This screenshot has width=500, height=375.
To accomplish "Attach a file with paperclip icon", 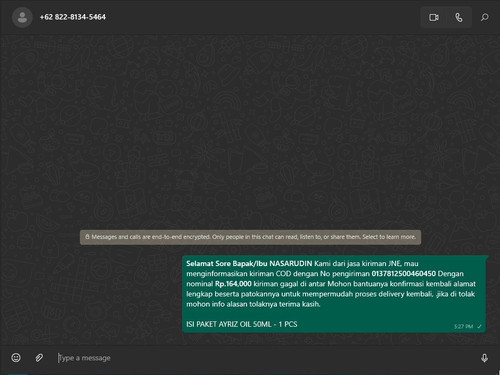I will point(39,358).
